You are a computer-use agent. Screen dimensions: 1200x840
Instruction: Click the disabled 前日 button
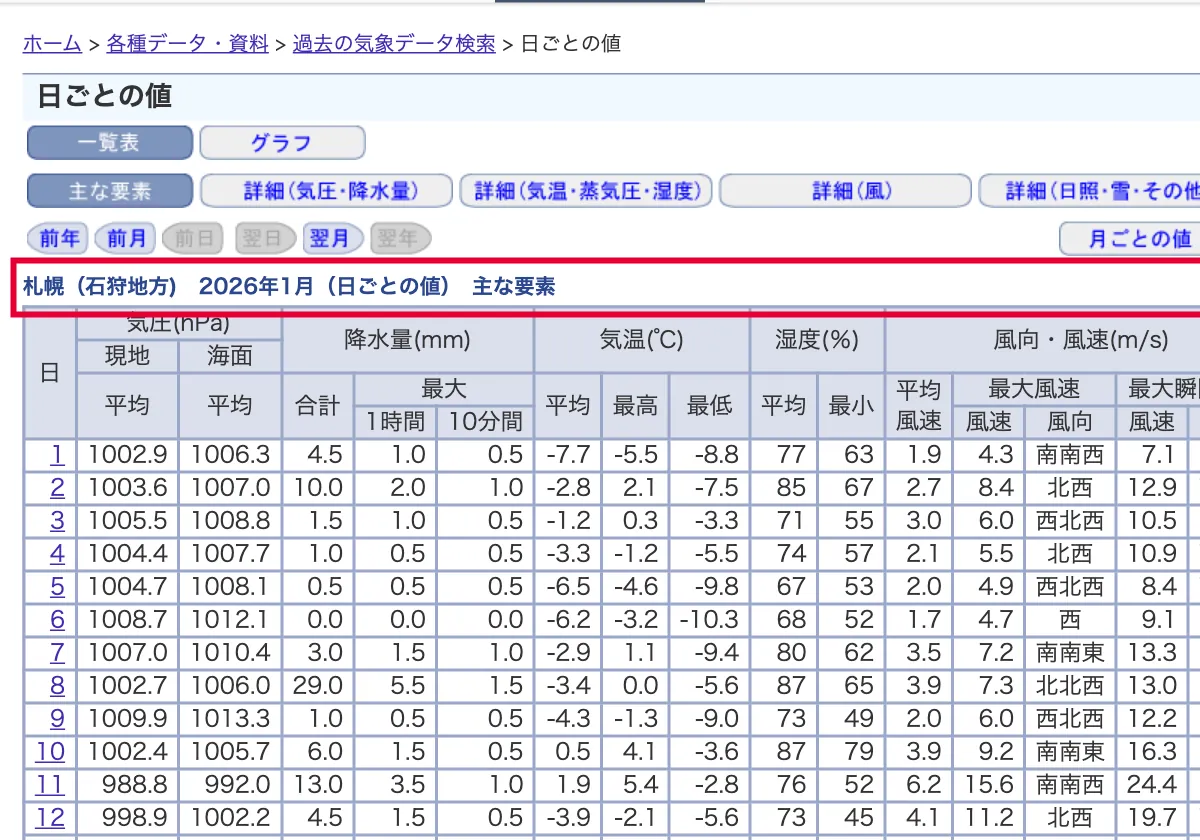pyautogui.click(x=195, y=239)
